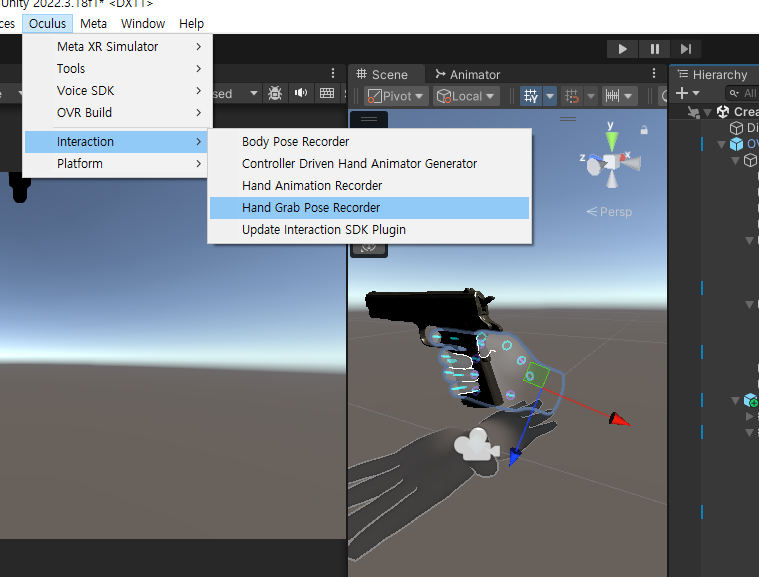
Task: Open the grid axis settings dropdown arrow
Action: [550, 96]
